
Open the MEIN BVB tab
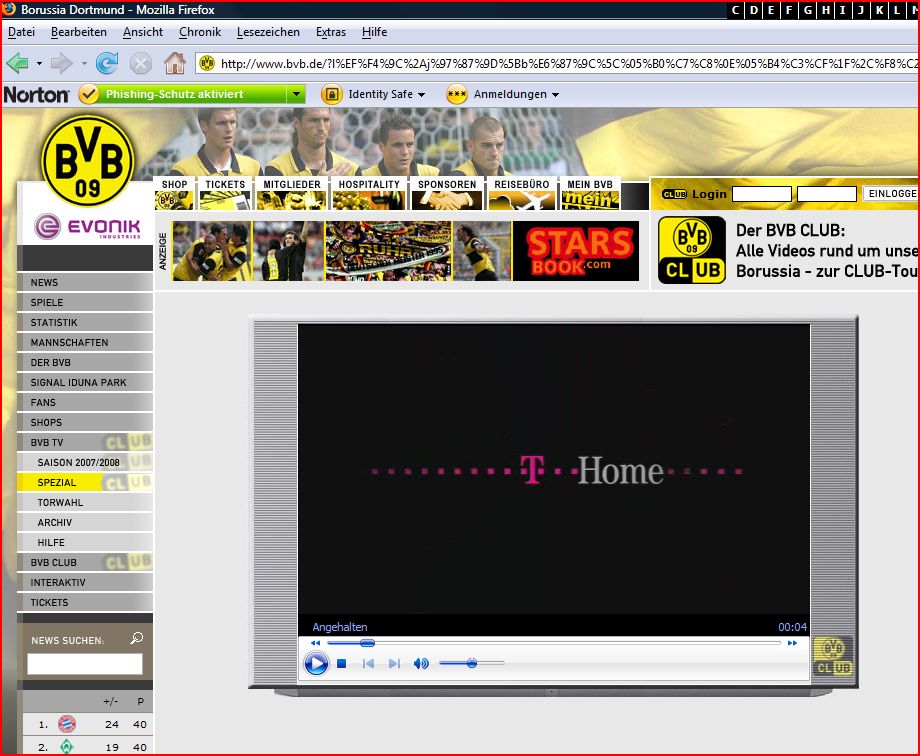pos(590,193)
